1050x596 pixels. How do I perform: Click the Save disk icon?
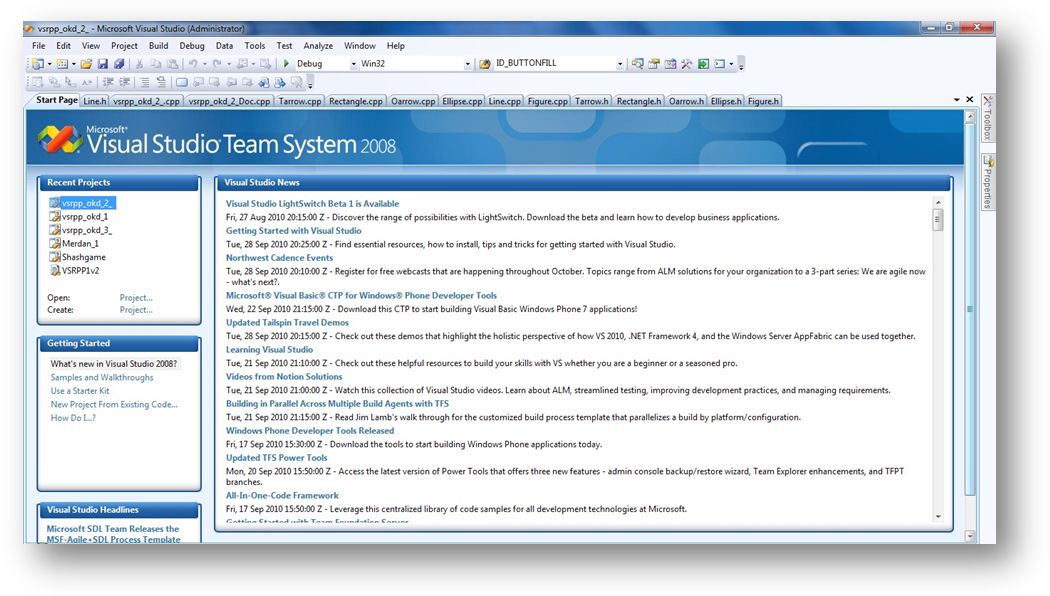102,64
